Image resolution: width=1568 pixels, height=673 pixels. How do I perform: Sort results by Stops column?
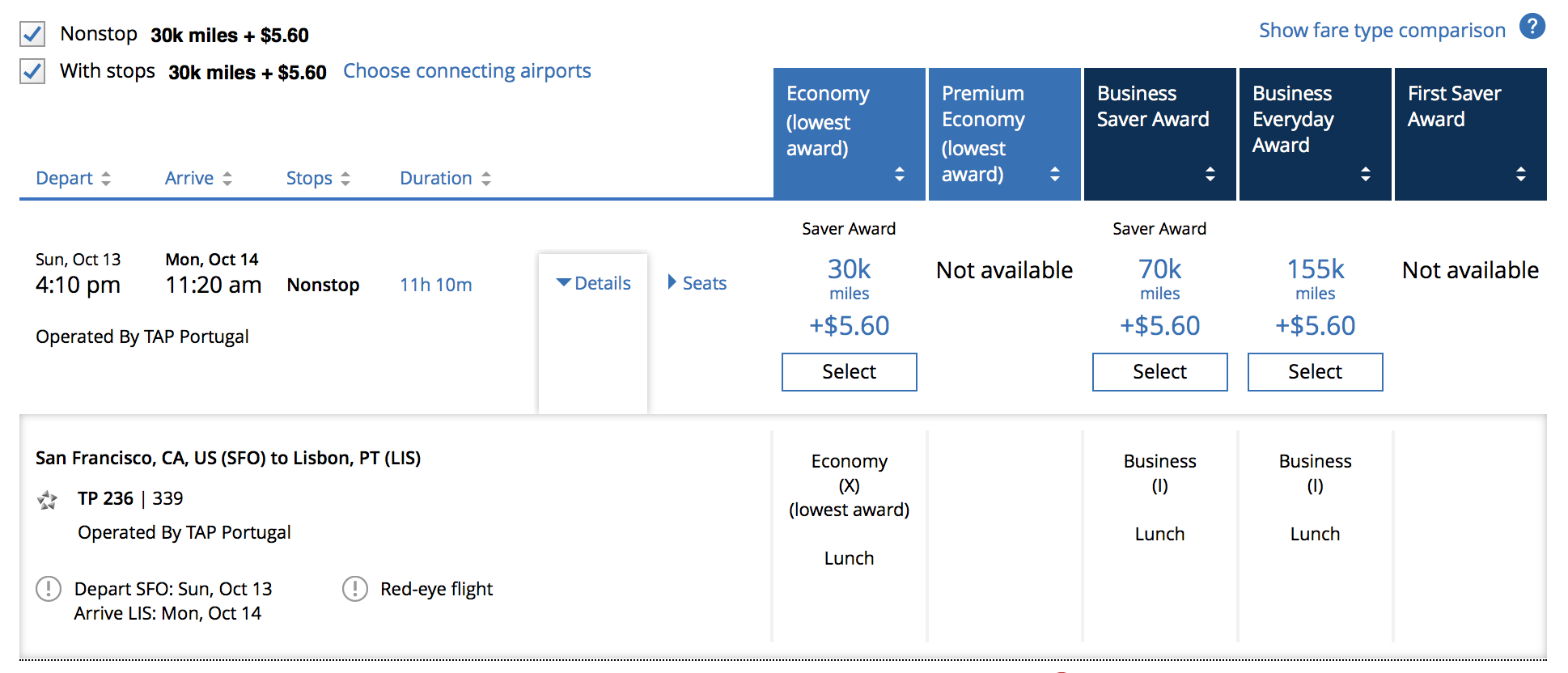[318, 178]
